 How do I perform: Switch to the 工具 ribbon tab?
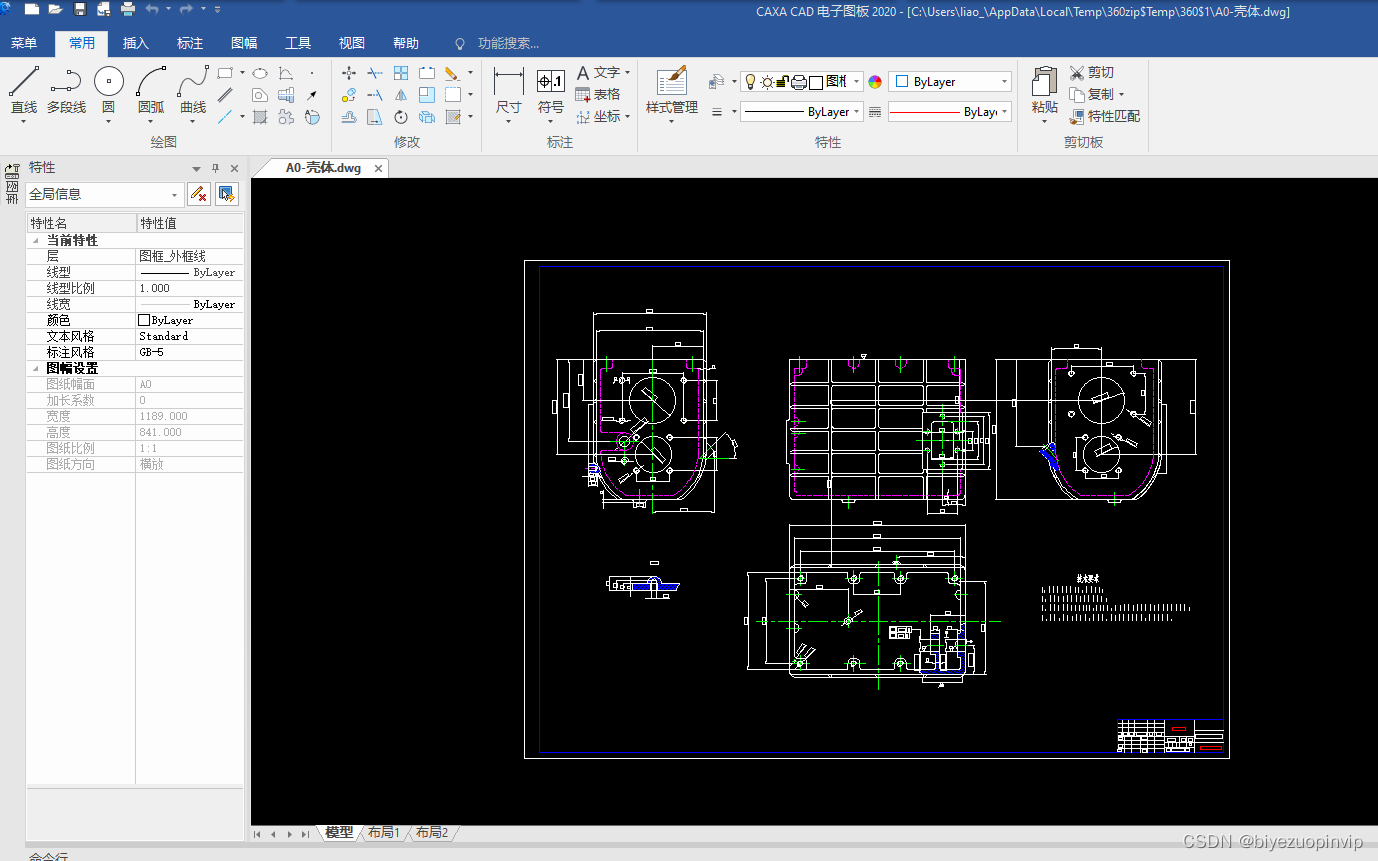(x=298, y=43)
